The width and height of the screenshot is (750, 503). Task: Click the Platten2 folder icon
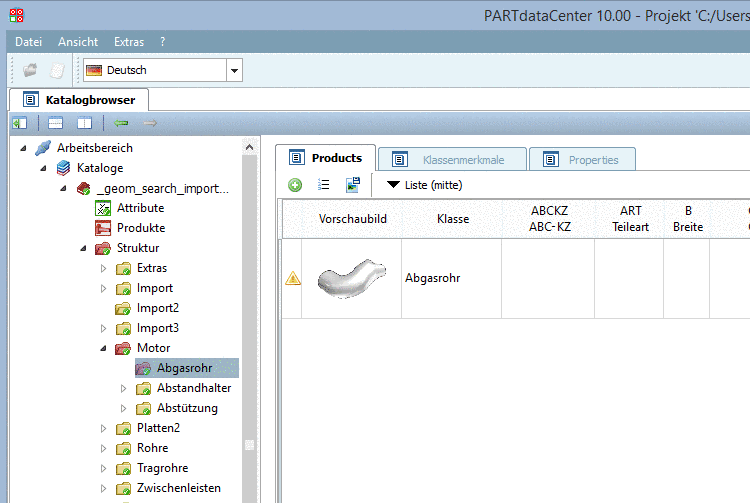[123, 428]
